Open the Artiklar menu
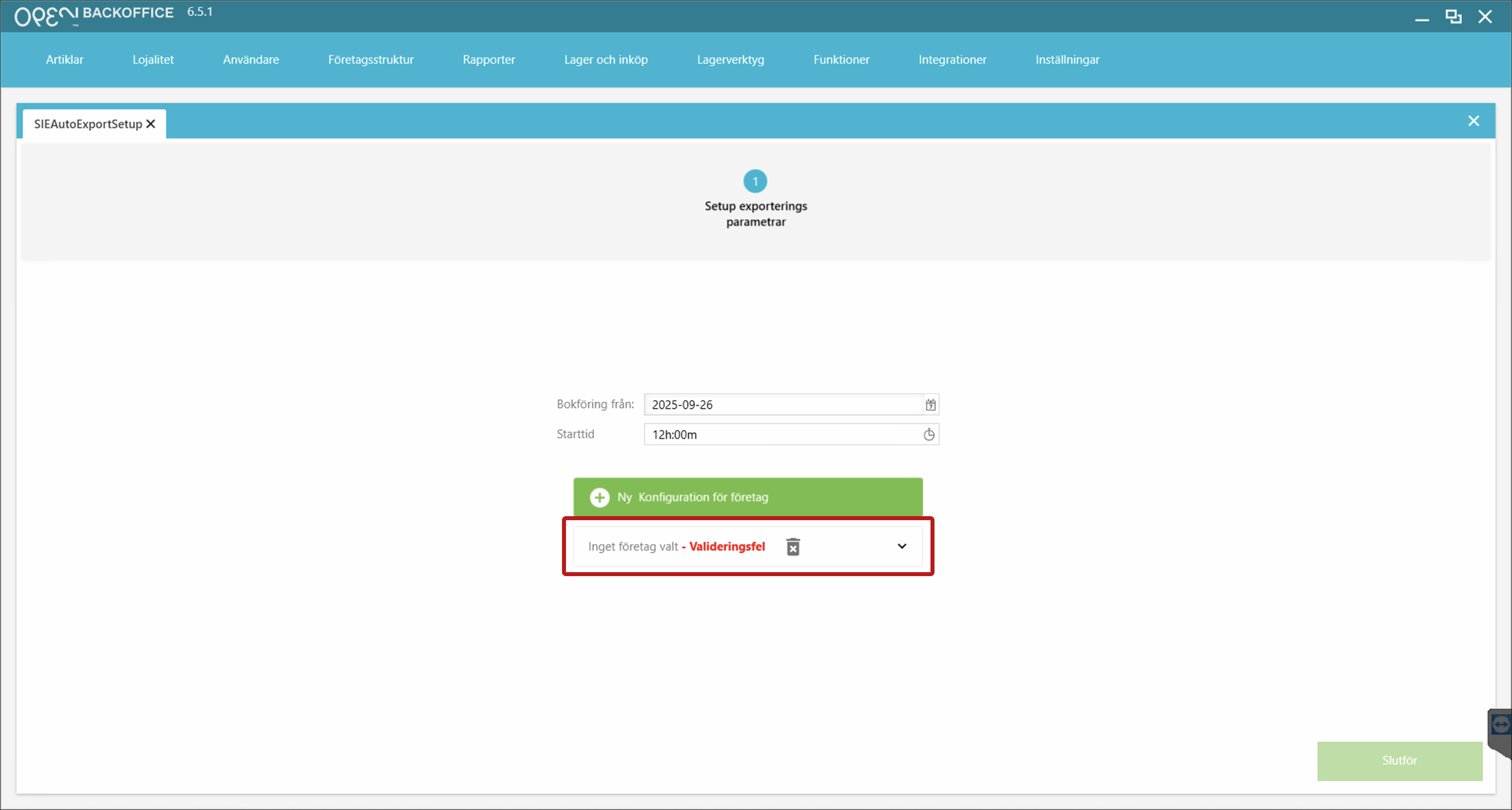 pyautogui.click(x=64, y=60)
